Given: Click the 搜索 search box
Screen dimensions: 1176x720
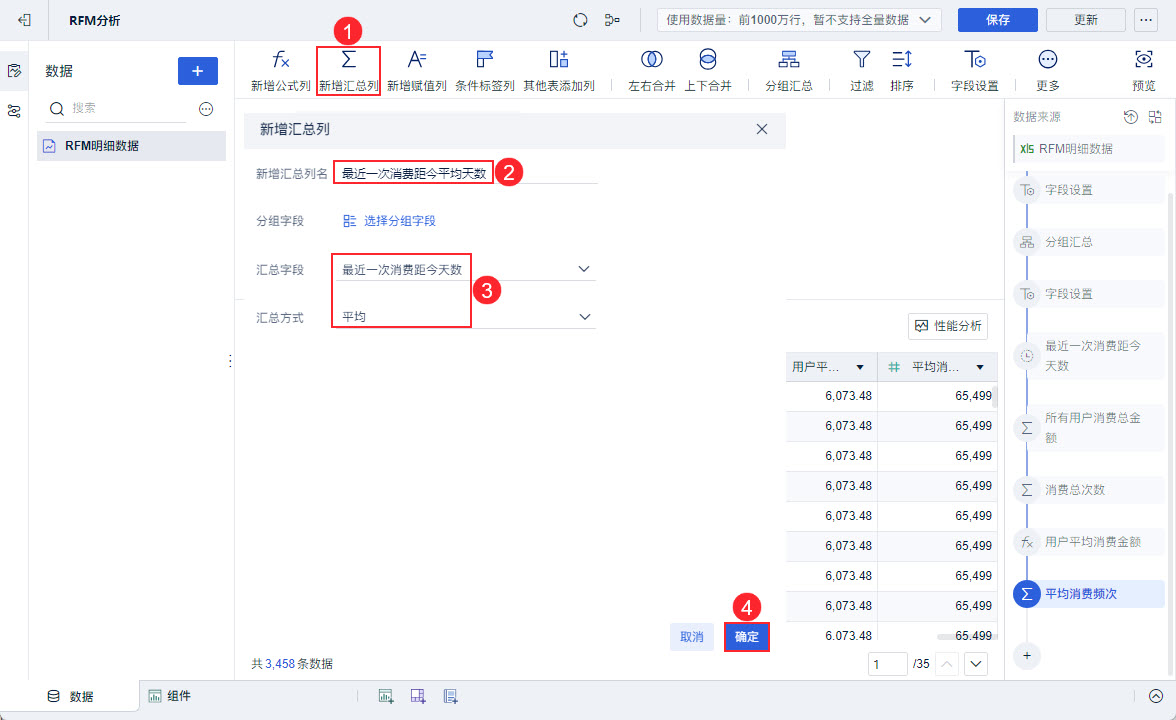Looking at the screenshot, I should tap(116, 109).
